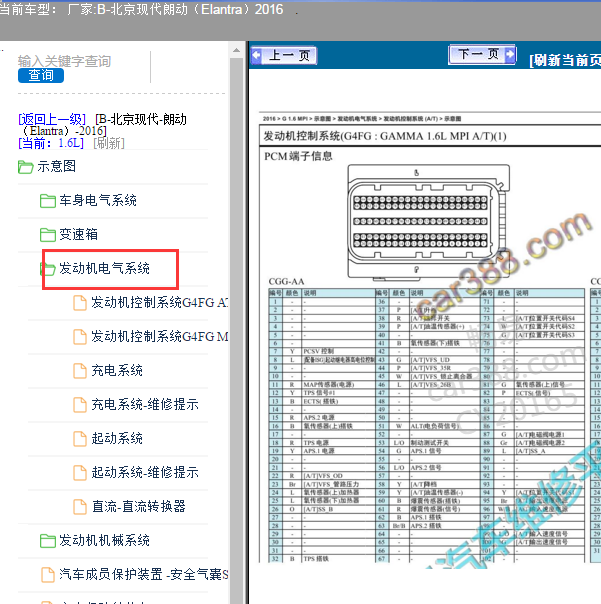The image size is (601, 604).
Task: Click the APS.2 电源 table cell
Action: point(338,418)
